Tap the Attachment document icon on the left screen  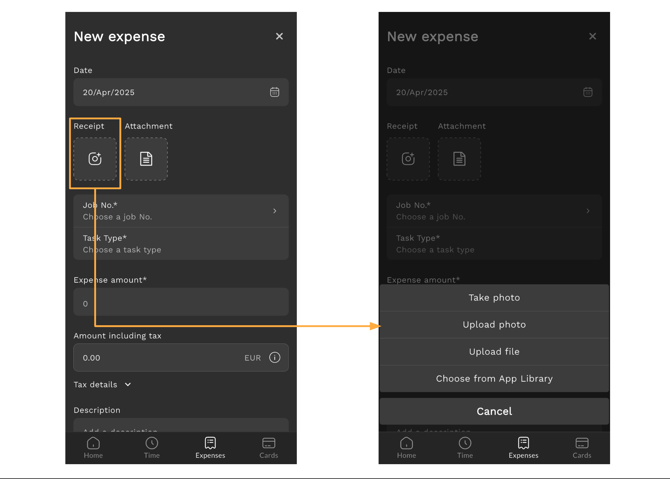pyautogui.click(x=146, y=159)
